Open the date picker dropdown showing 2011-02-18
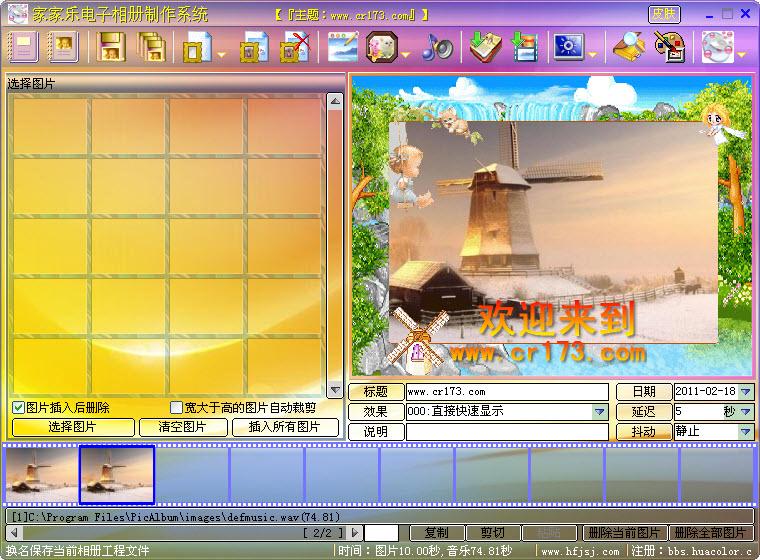This screenshot has width=760, height=560. 746,391
